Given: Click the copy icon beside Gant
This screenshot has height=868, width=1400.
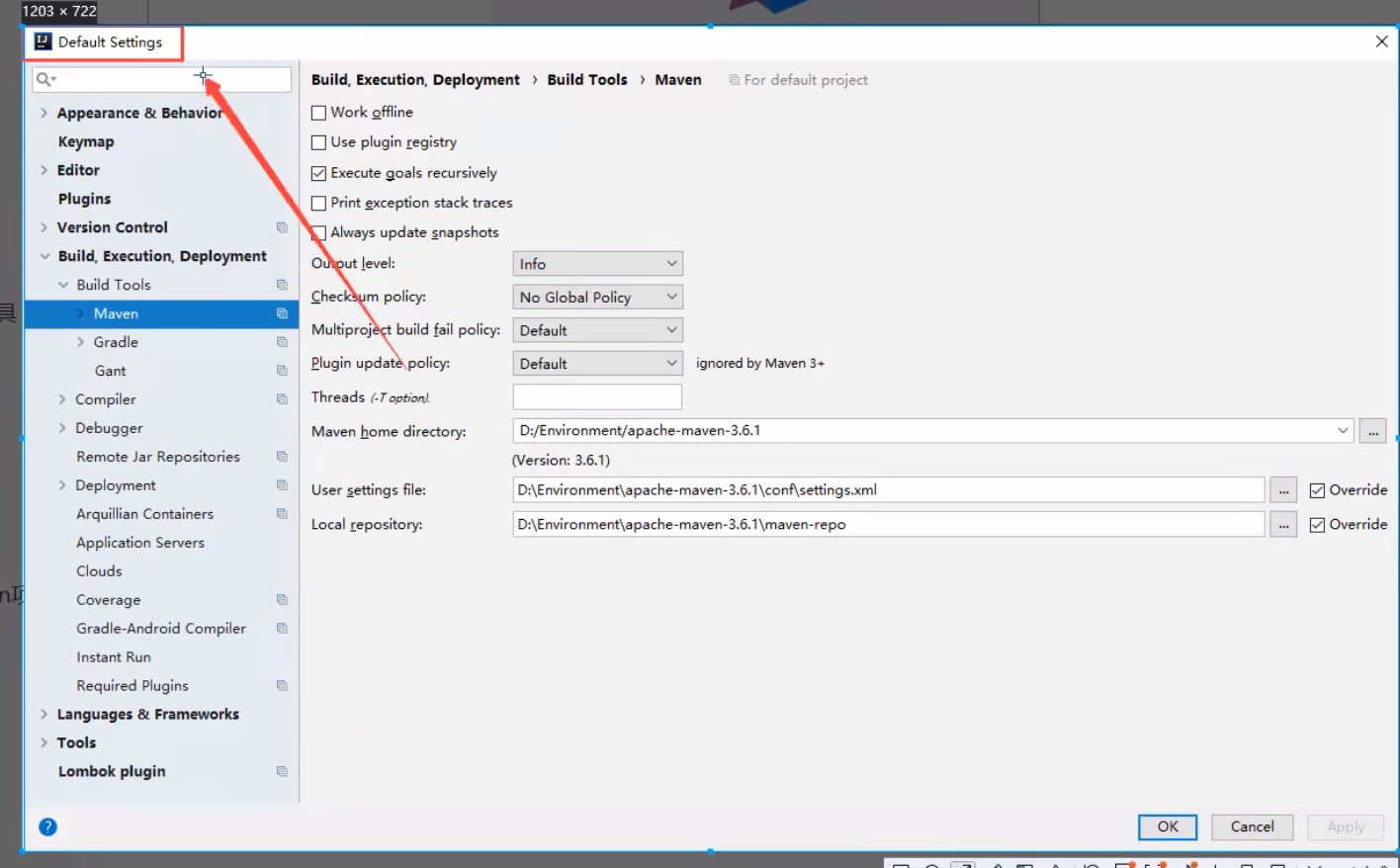Looking at the screenshot, I should click(282, 371).
